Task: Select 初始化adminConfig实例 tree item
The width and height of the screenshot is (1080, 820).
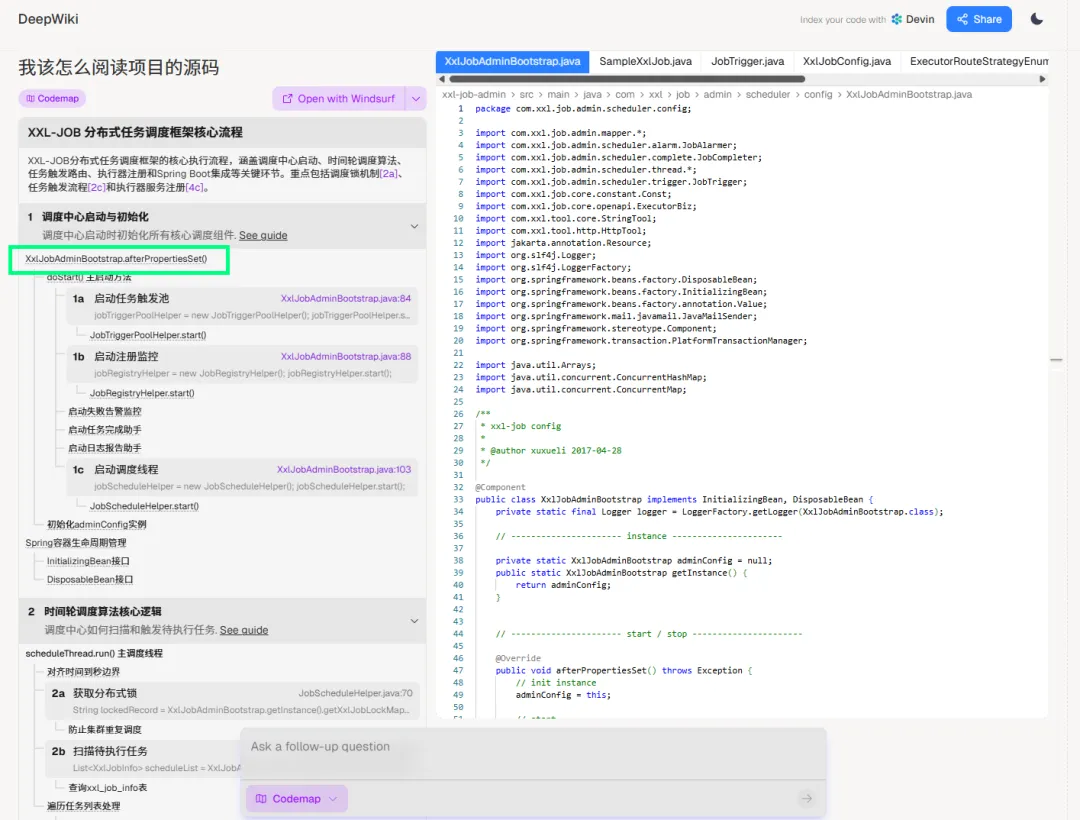Action: (96, 524)
